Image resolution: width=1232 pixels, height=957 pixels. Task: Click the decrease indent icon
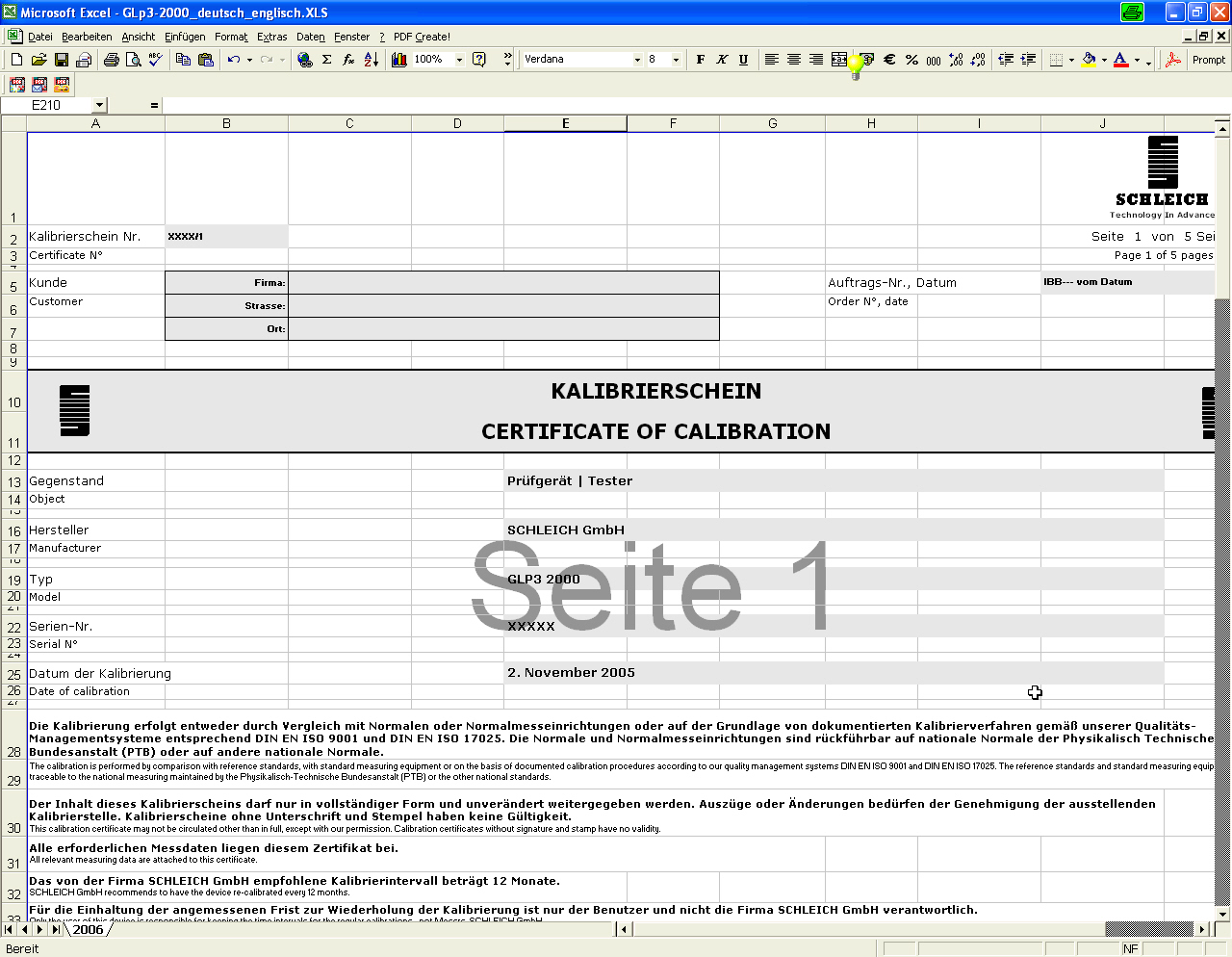tap(1006, 60)
